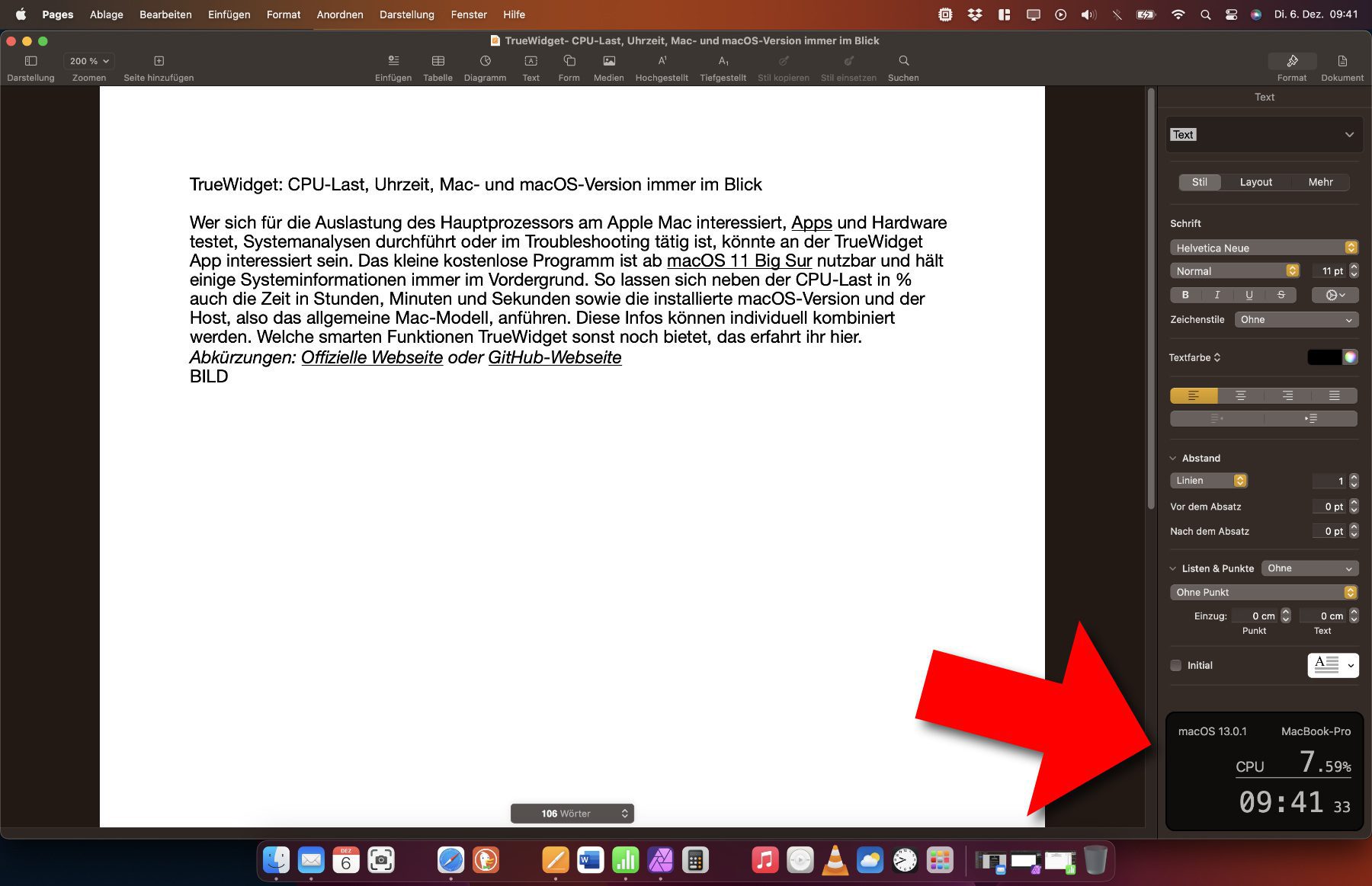The height and width of the screenshot is (886, 1372).
Task: Collapse the Abstand section
Action: pyautogui.click(x=1173, y=459)
